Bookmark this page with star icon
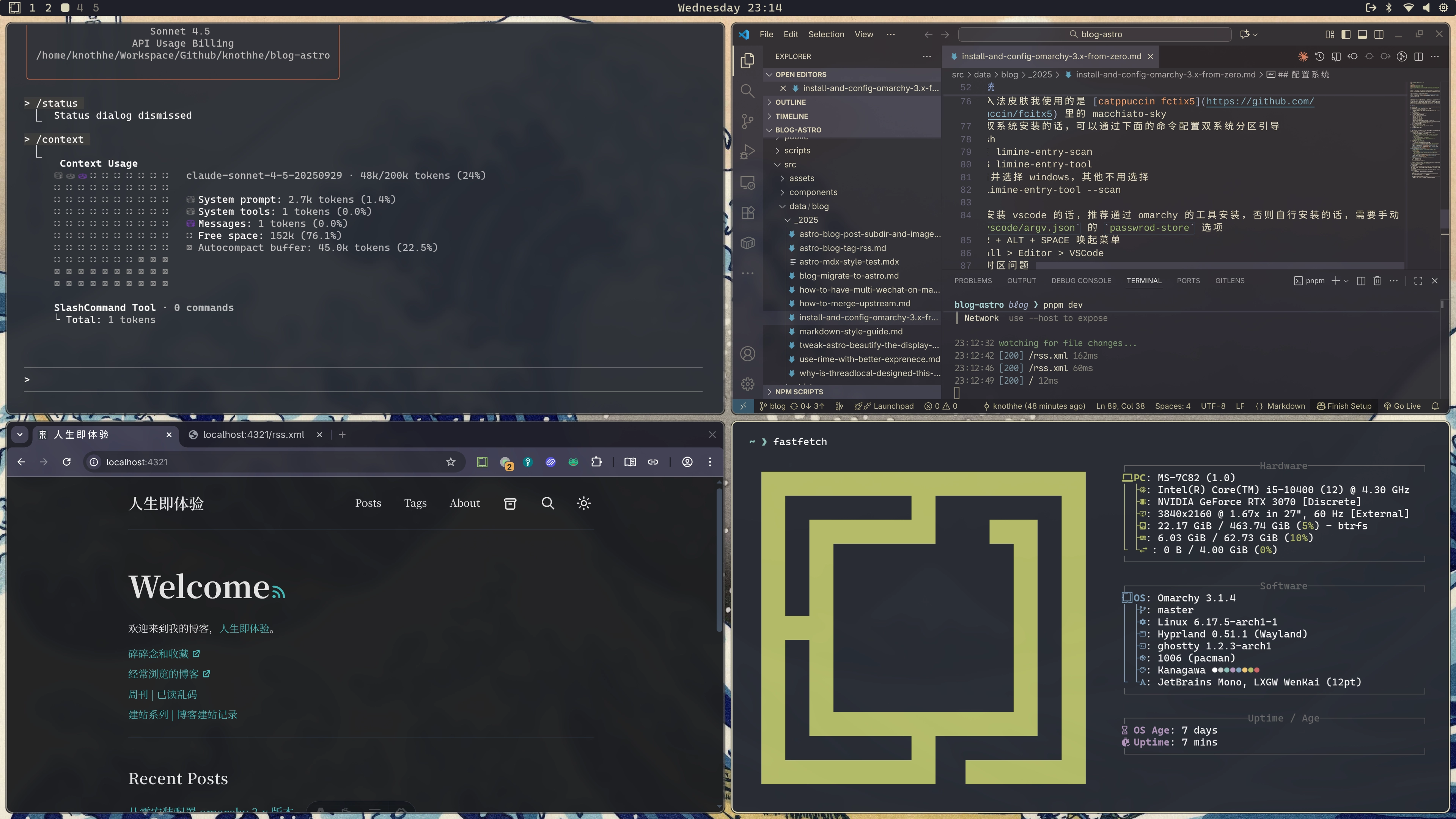 pos(450,462)
